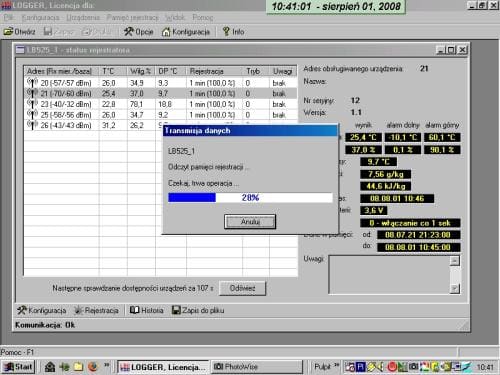Image resolution: width=500 pixels, height=375 pixels.
Task: Open the Widok menu
Action: pos(175,17)
